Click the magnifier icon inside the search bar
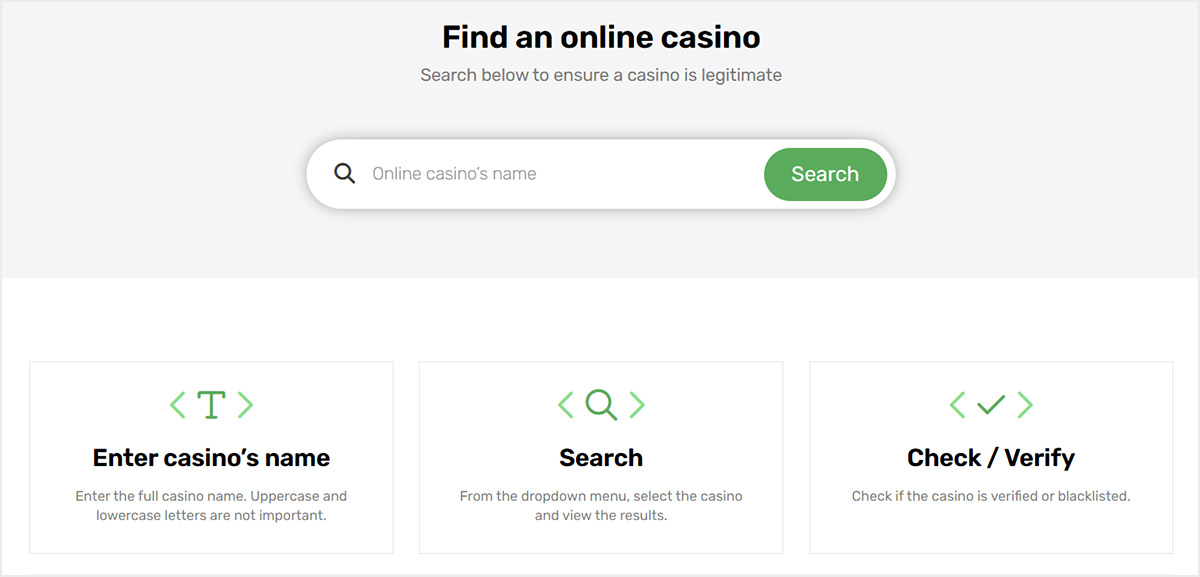 pyautogui.click(x=345, y=174)
